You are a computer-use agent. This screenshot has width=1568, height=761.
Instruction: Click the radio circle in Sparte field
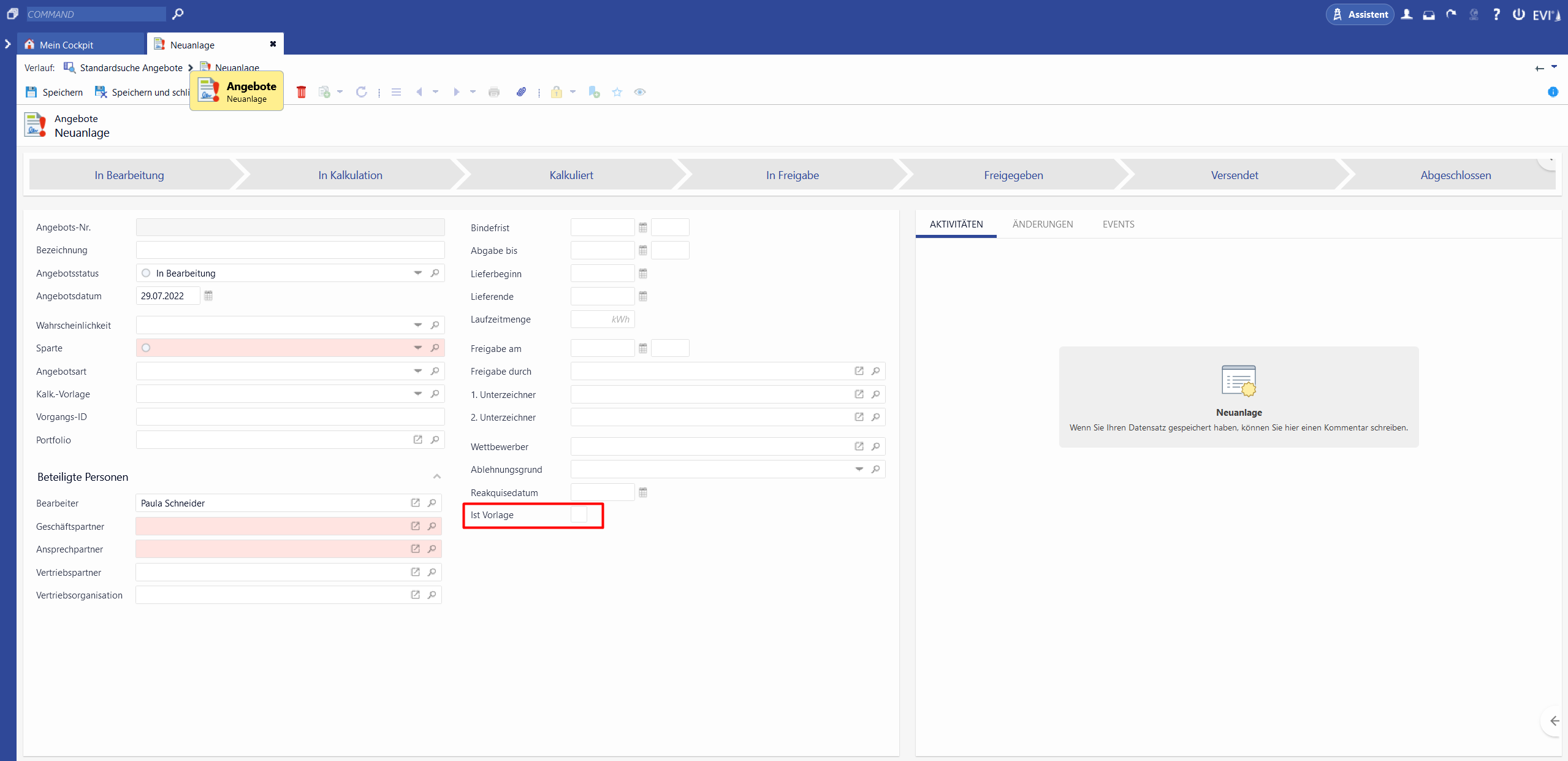tap(146, 348)
